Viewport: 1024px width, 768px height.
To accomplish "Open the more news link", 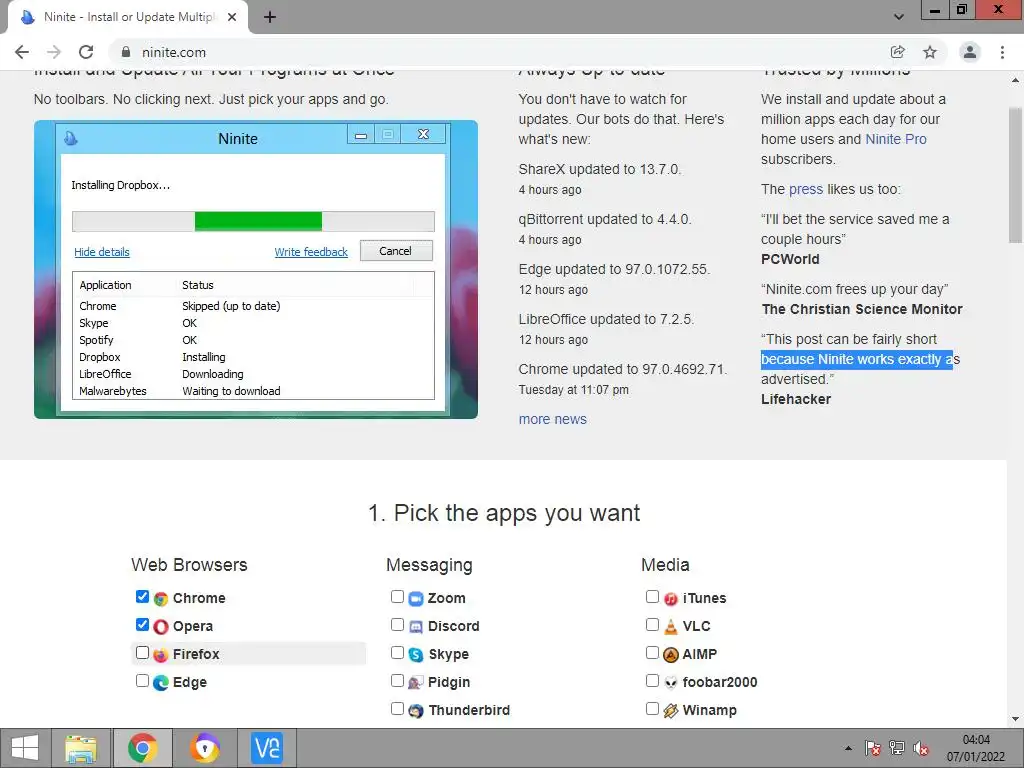I will (552, 419).
